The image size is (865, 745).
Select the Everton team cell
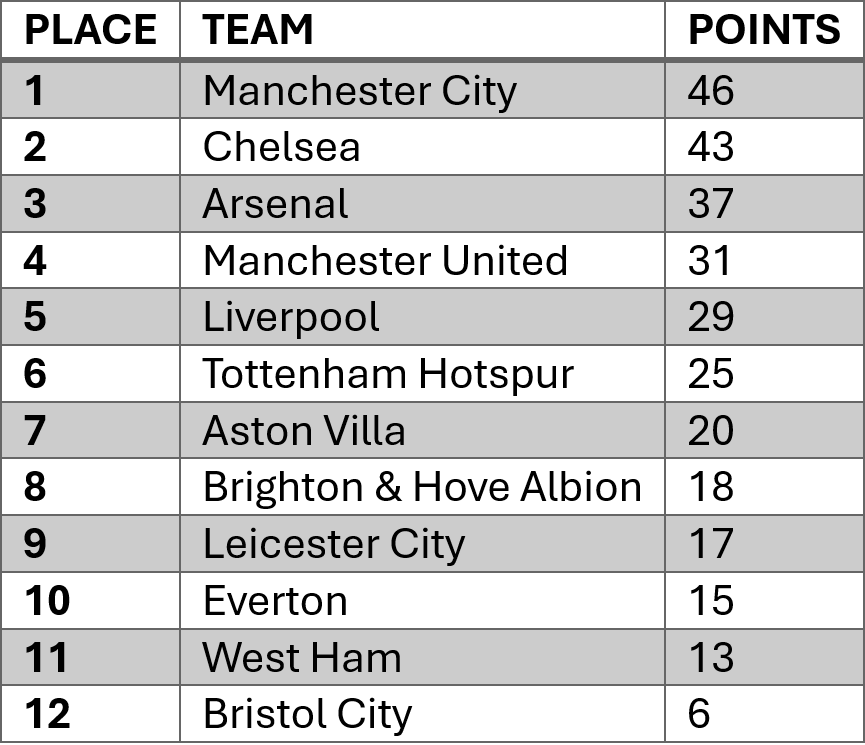[x=275, y=601]
